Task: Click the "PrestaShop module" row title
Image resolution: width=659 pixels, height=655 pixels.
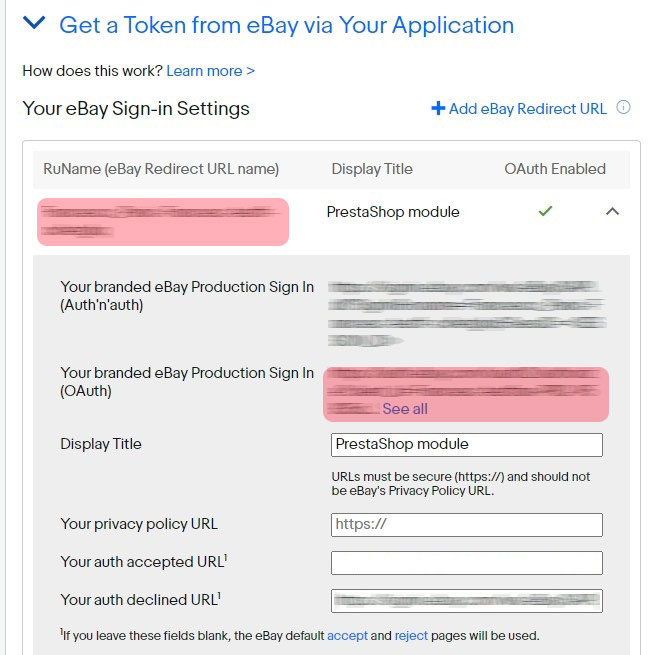Action: [x=393, y=212]
